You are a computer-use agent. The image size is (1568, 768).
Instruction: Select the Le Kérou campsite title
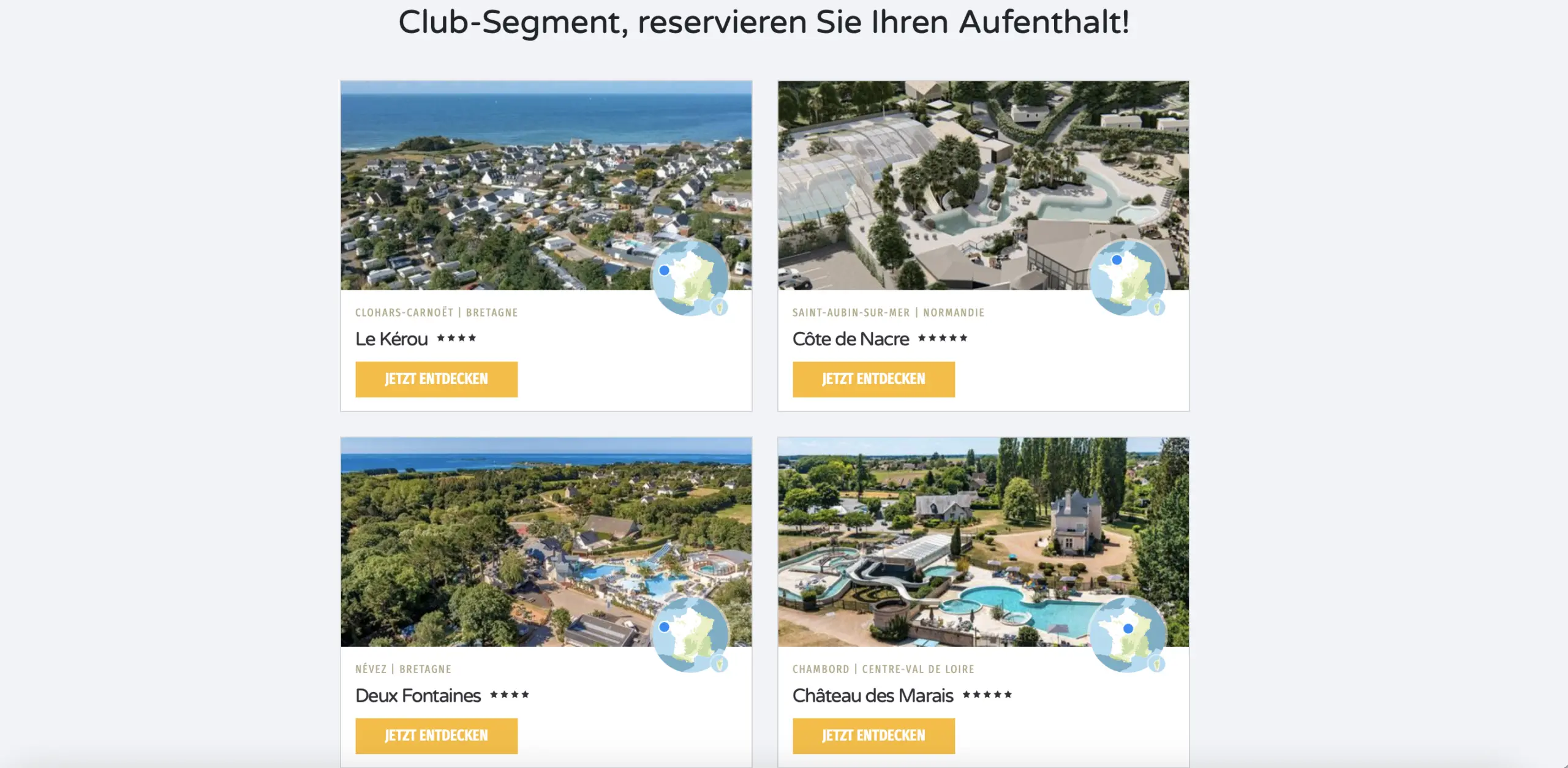[391, 339]
